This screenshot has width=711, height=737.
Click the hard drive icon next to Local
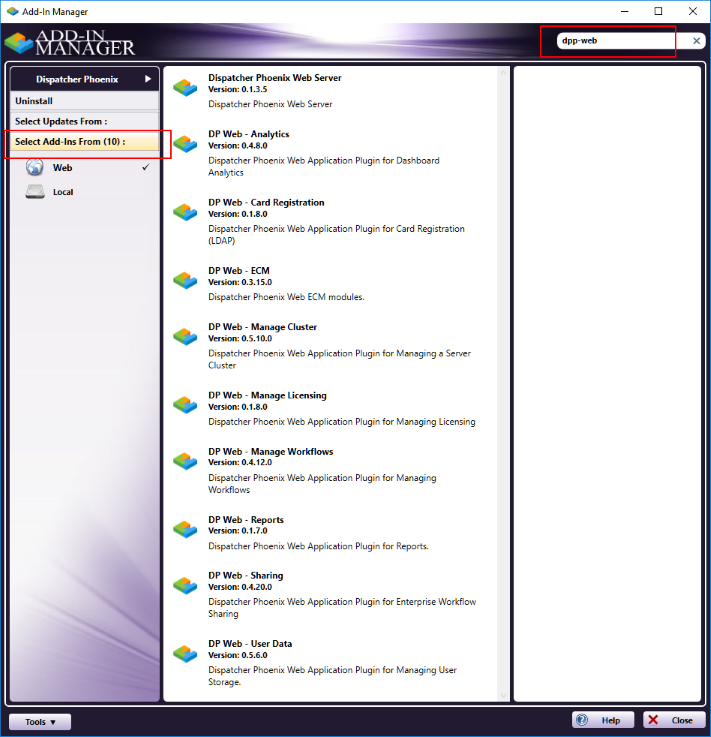click(x=35, y=192)
